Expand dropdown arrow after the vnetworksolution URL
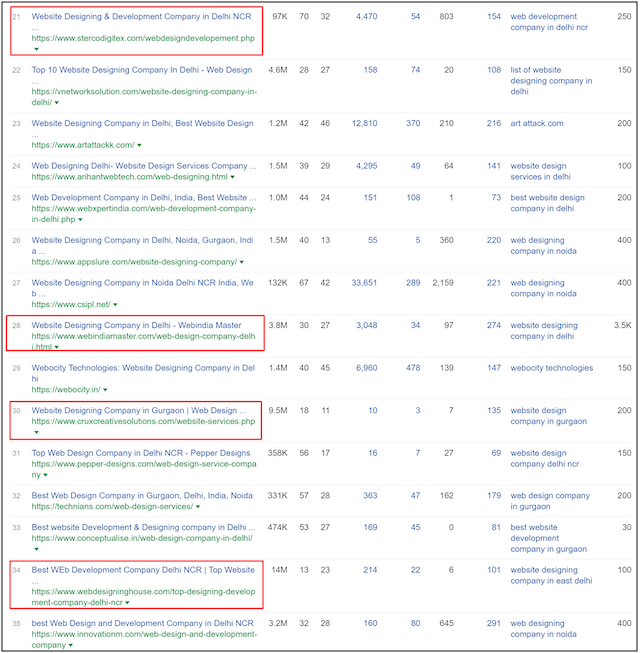This screenshot has width=640, height=653. [57, 102]
